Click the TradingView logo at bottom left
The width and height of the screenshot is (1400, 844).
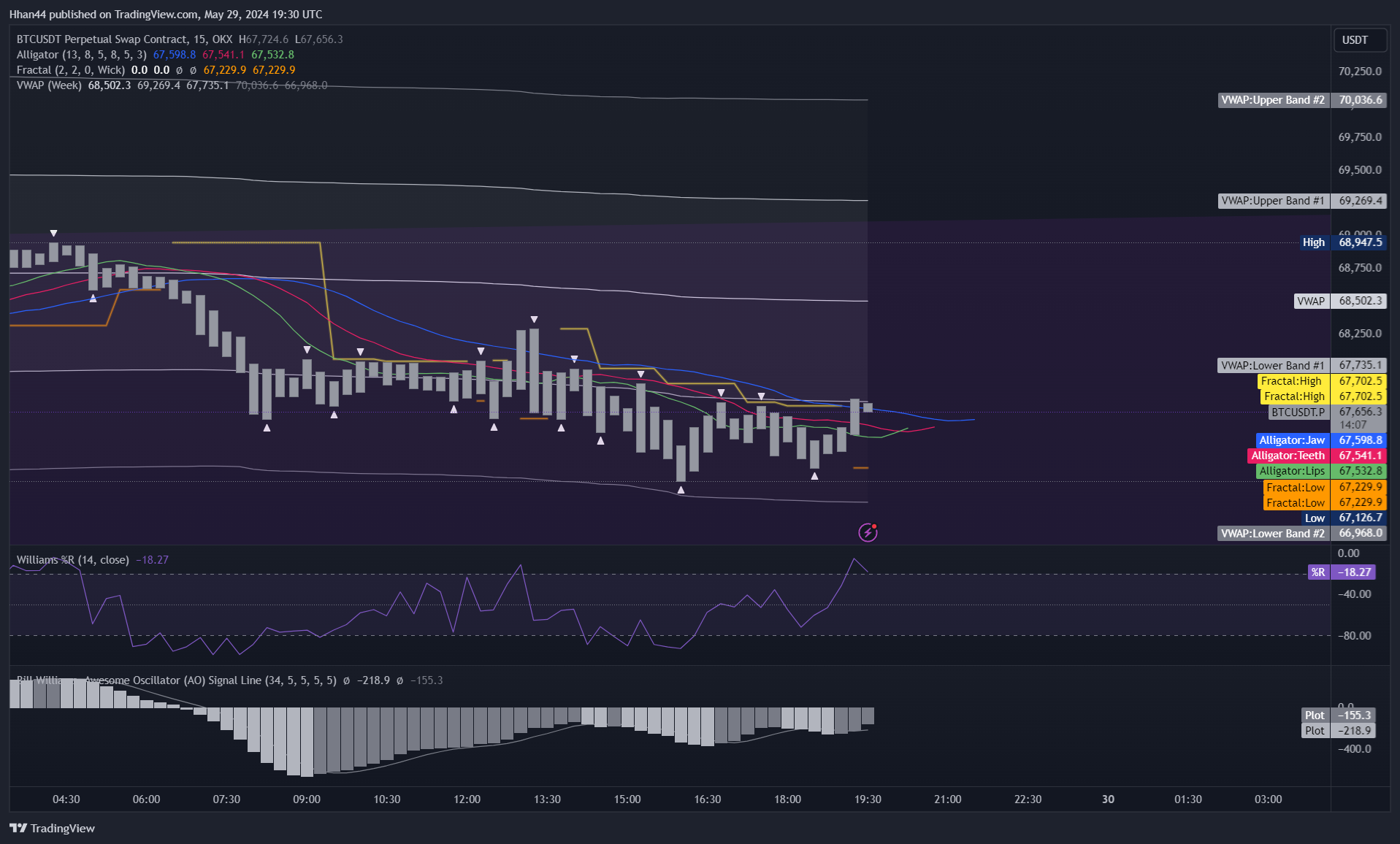52,828
